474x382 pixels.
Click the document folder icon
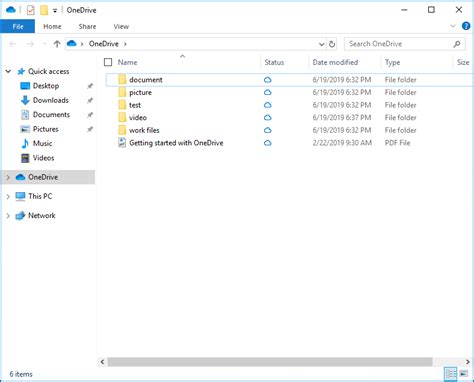122,79
